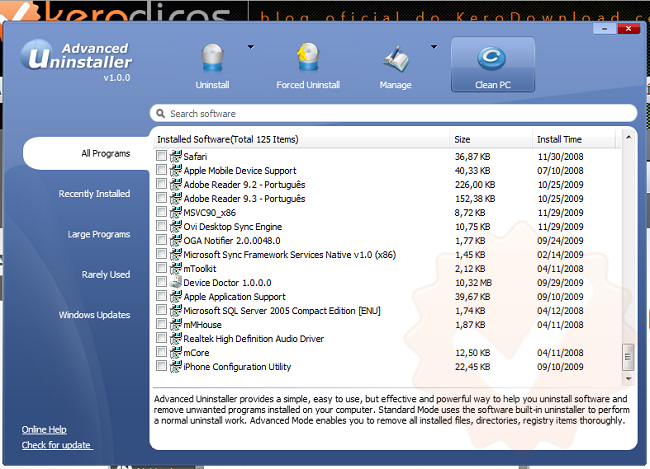Tick the mToolkit checkbox
The height and width of the screenshot is (469, 650).
point(161,267)
